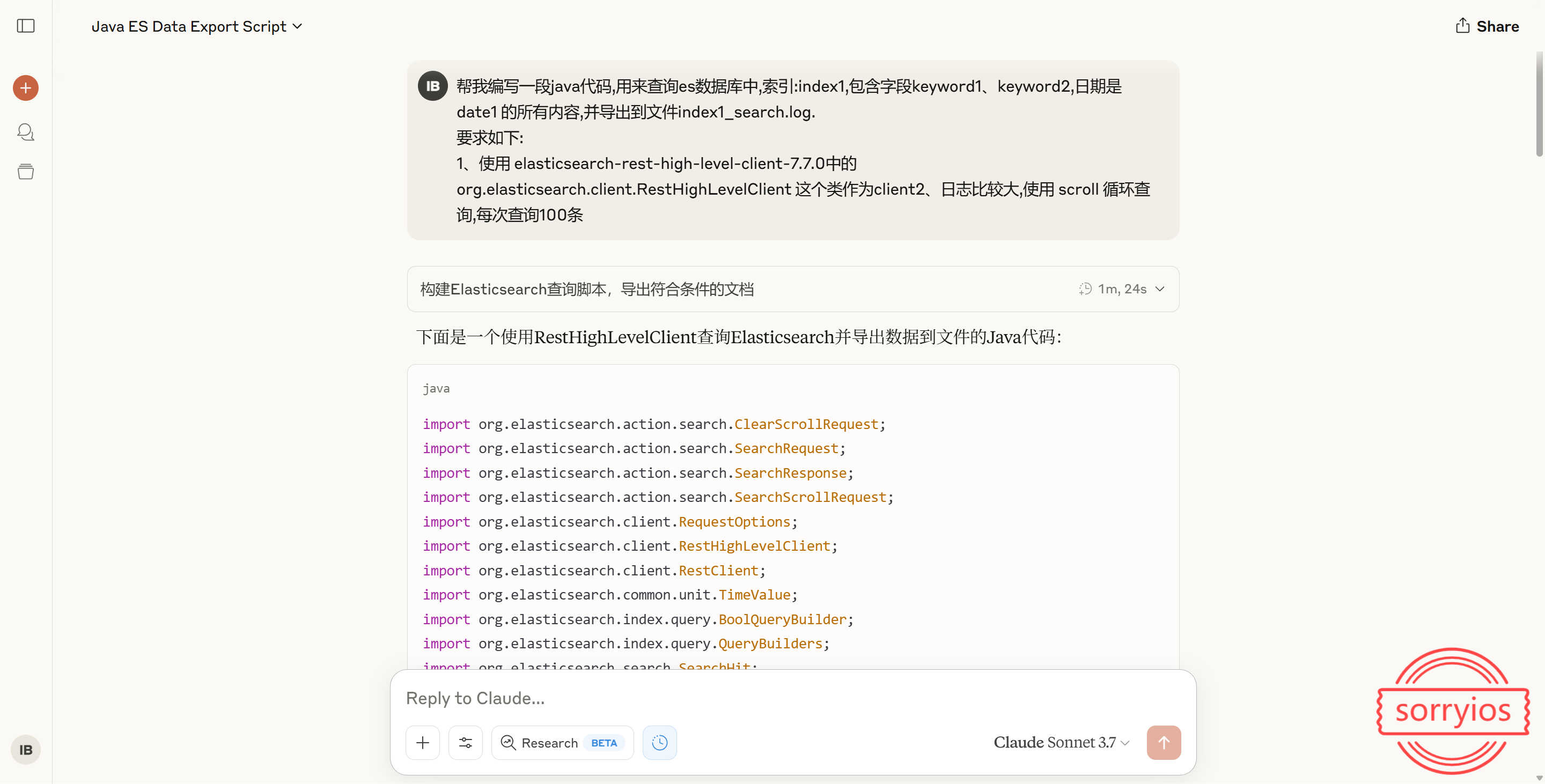This screenshot has height=784, width=1545.
Task: Open the Claude Sonnet 3.7 model selector
Action: 1062,743
